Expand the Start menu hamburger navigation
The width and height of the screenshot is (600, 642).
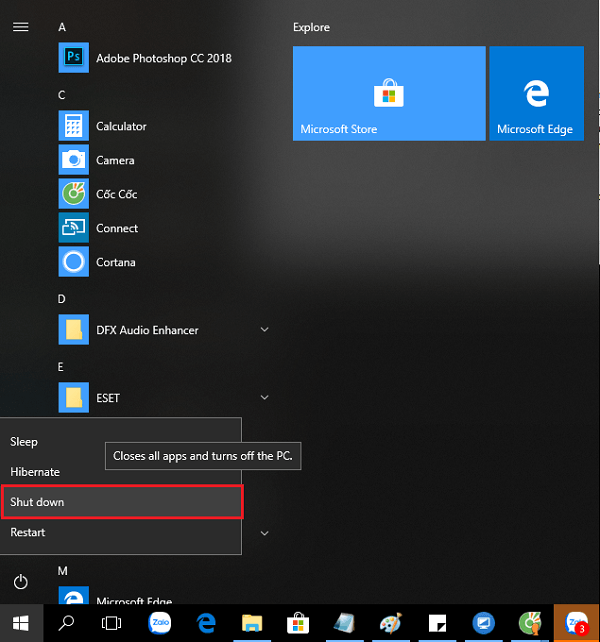(20, 27)
